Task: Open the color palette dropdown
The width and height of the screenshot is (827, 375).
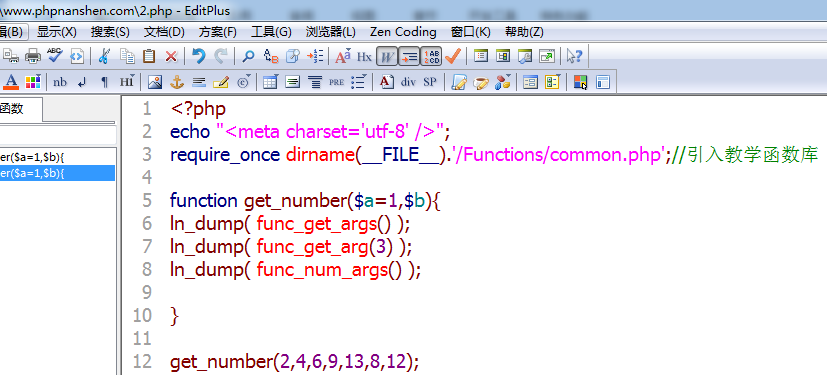Action: 33,82
